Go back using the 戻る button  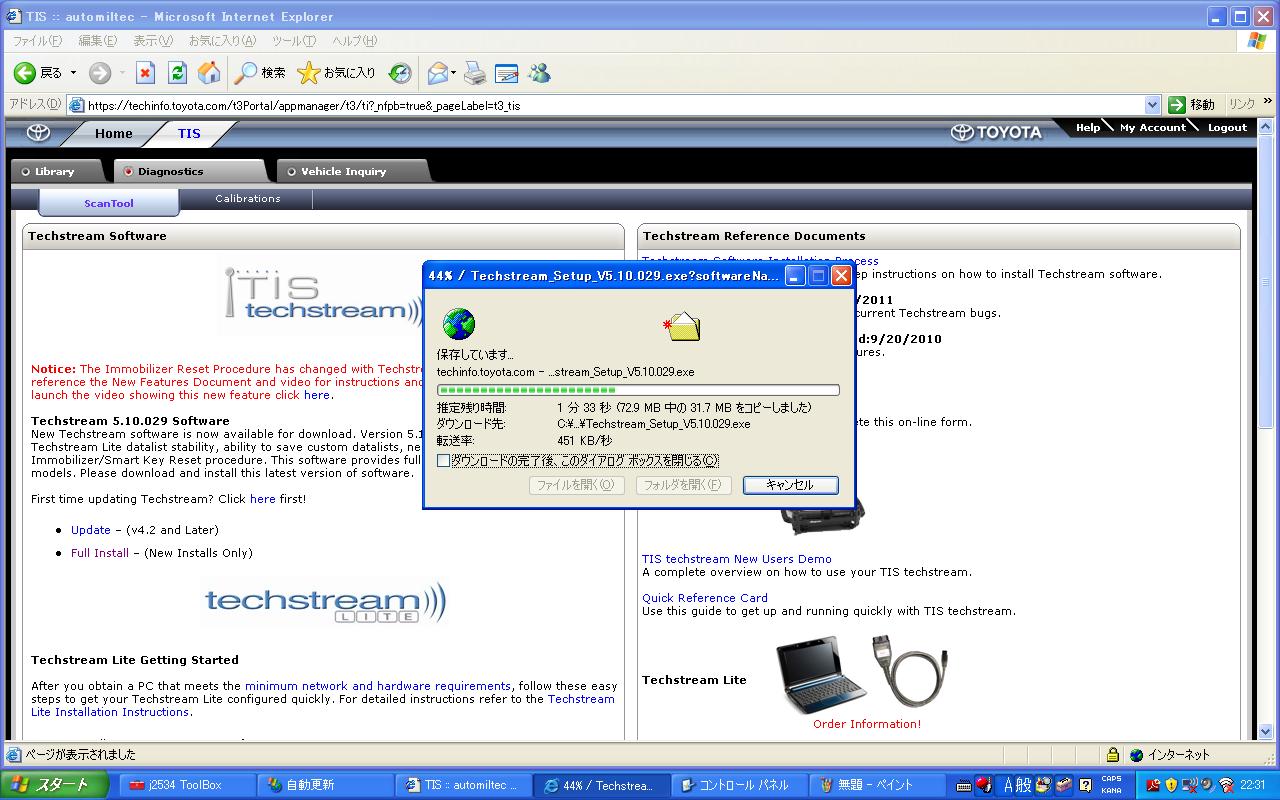point(38,73)
